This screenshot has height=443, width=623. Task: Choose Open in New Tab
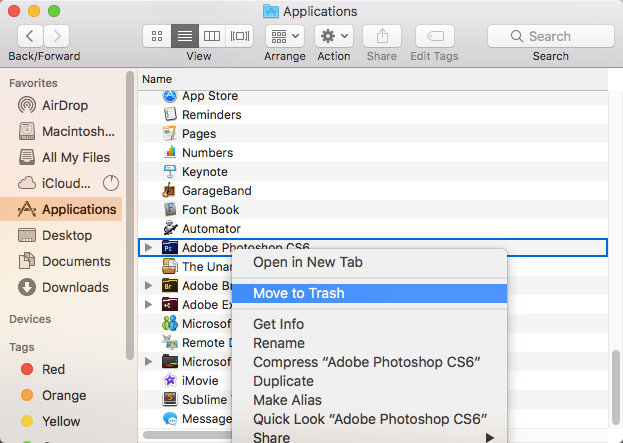[x=370, y=262]
